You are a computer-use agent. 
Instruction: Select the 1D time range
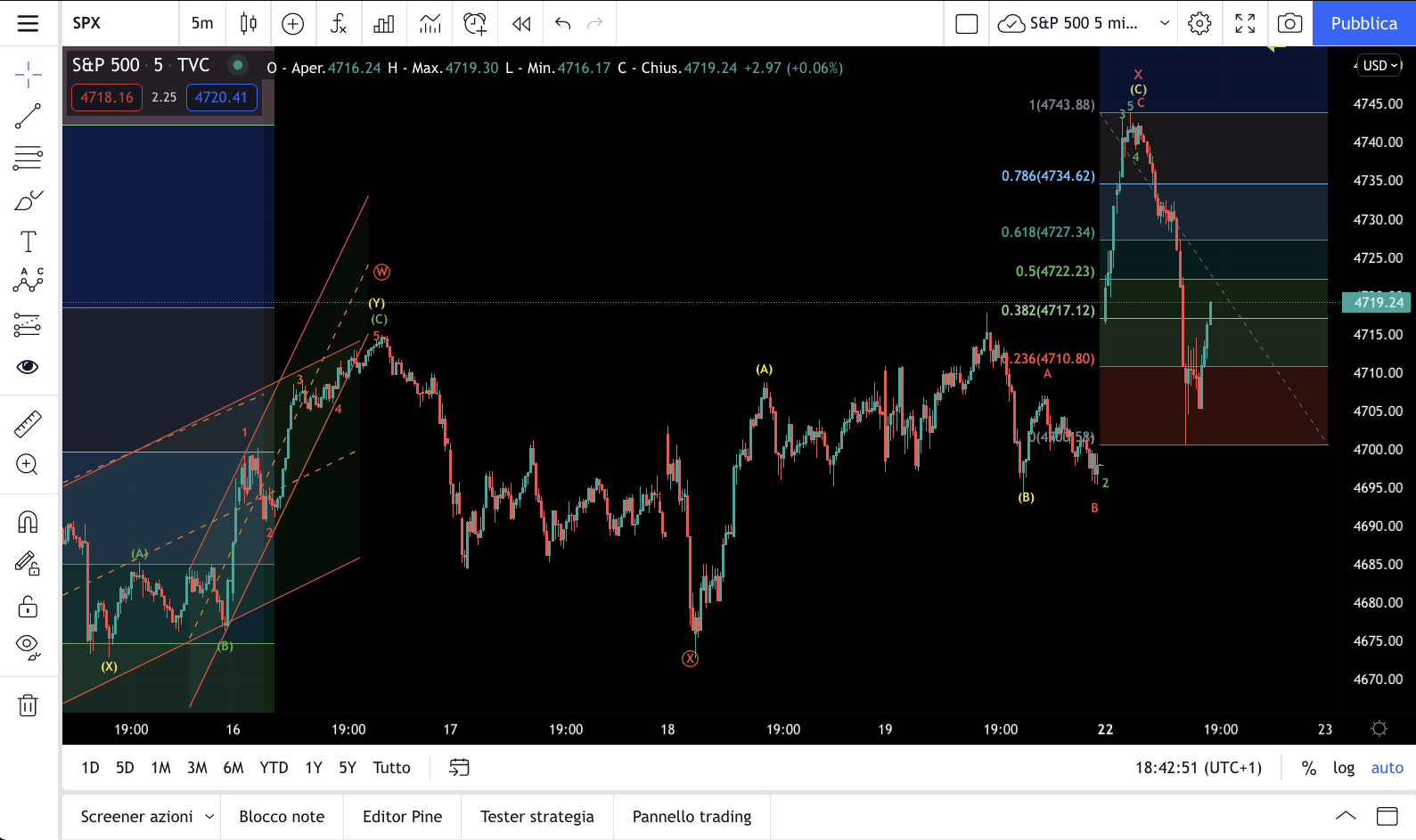(x=90, y=768)
